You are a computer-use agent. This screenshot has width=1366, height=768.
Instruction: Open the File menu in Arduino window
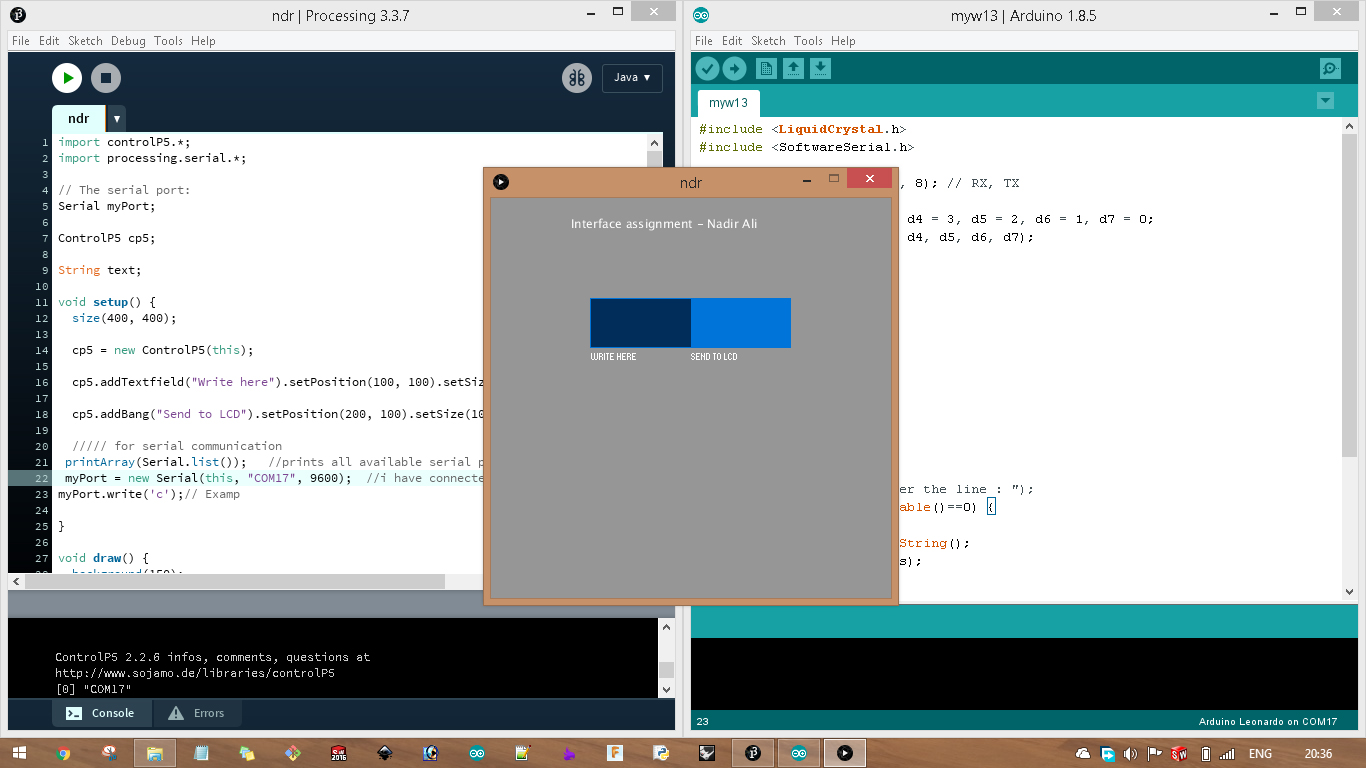click(x=704, y=41)
